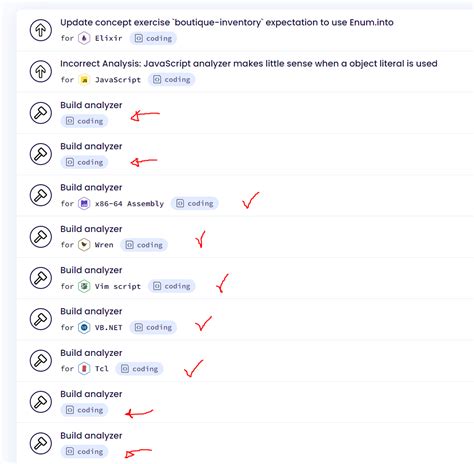Select hammer icon for Wren Build analyzer
Viewport: 474px width, 464px height.
(41, 237)
